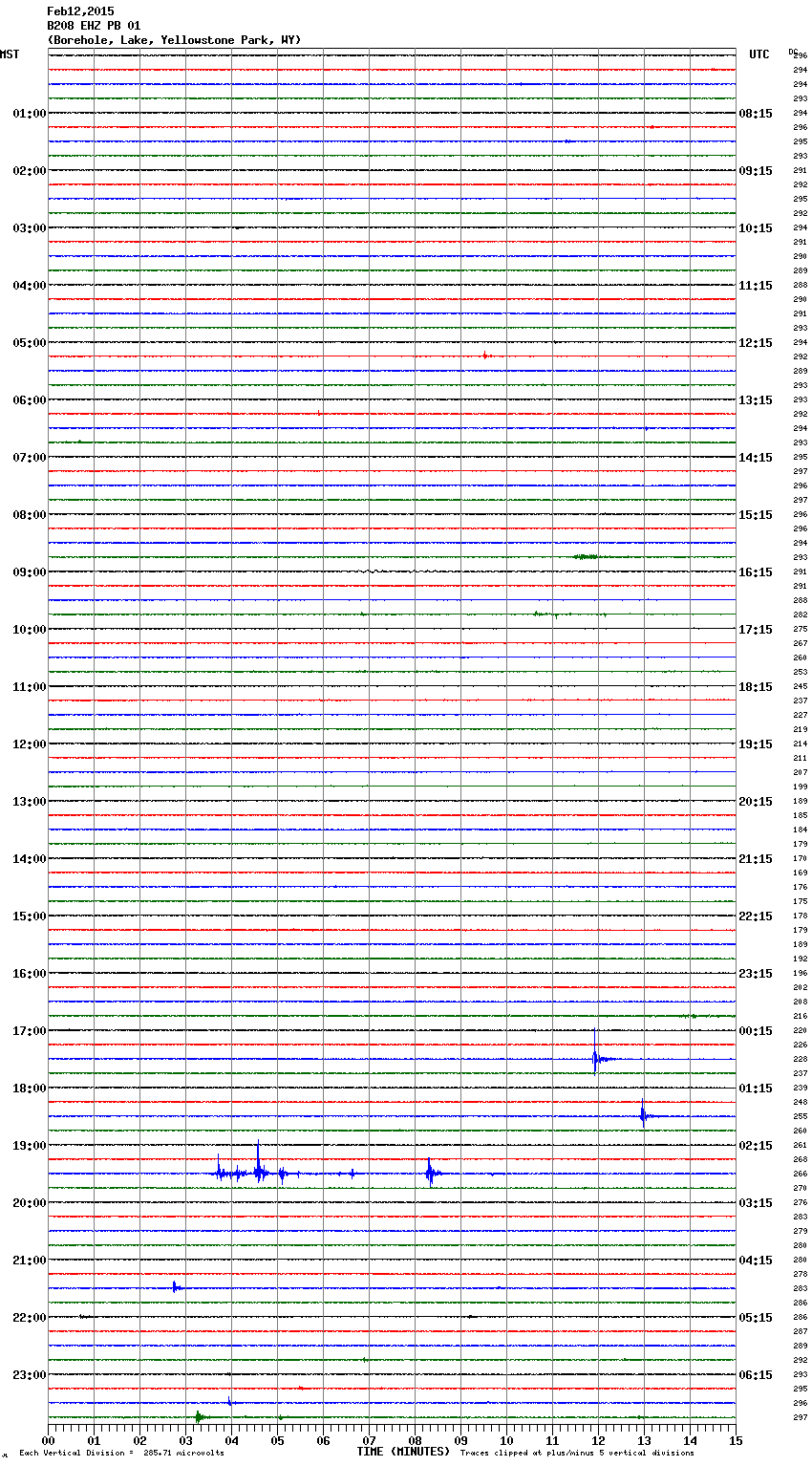Click the '00:15' UTC time label
The height and width of the screenshot is (1466, 812).
tap(756, 1031)
